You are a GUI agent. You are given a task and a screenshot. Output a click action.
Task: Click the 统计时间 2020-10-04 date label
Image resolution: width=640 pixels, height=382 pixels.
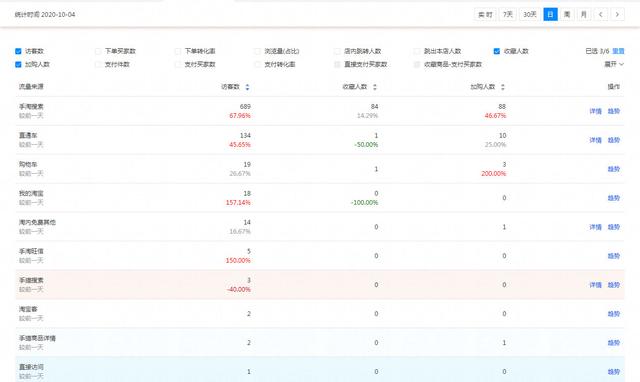45,15
